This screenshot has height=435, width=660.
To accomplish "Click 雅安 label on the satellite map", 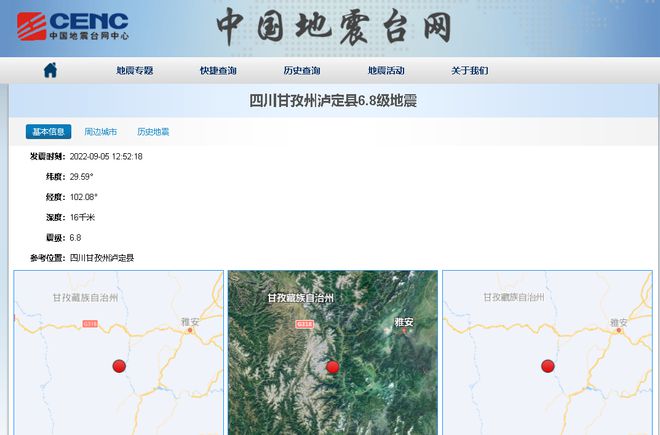I will [x=404, y=322].
